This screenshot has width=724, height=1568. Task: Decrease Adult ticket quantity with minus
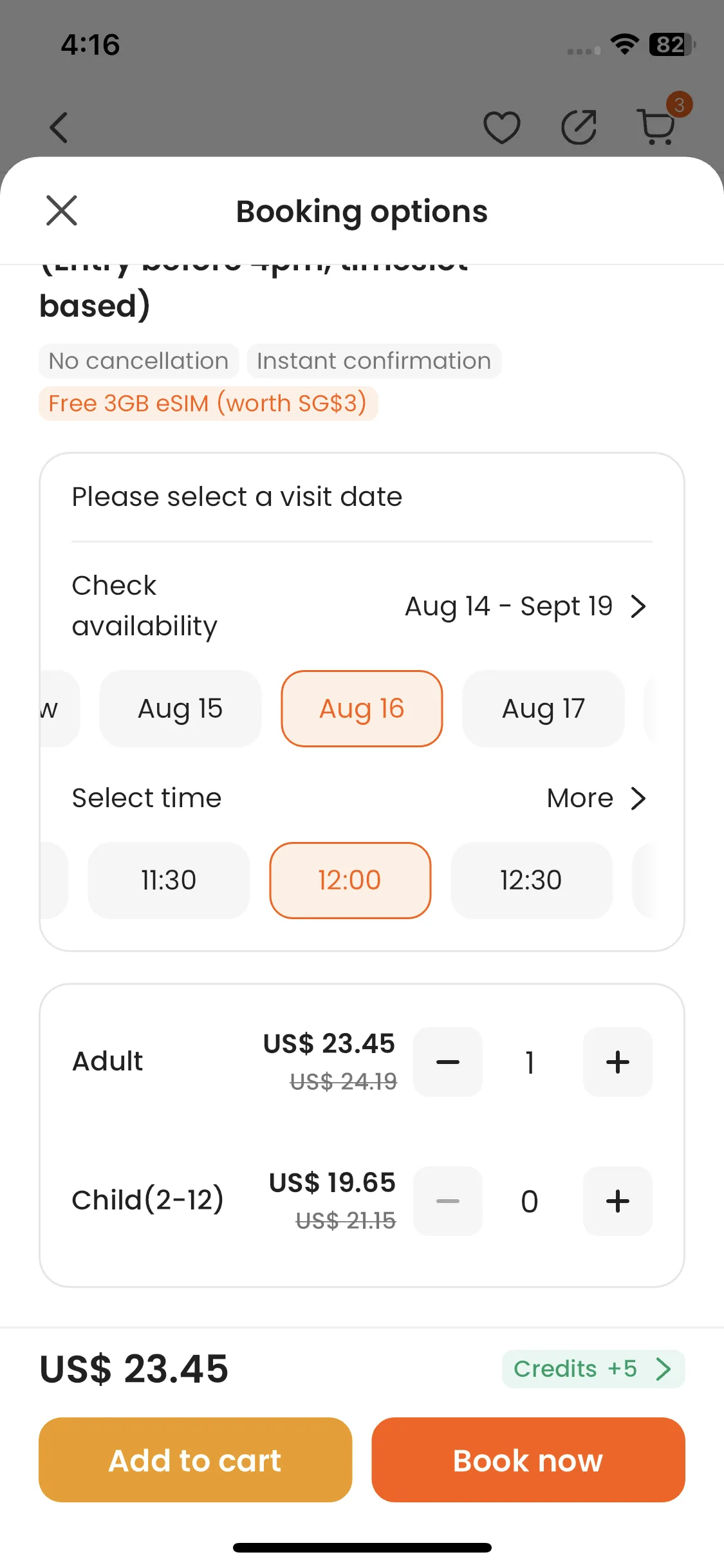coord(448,1062)
